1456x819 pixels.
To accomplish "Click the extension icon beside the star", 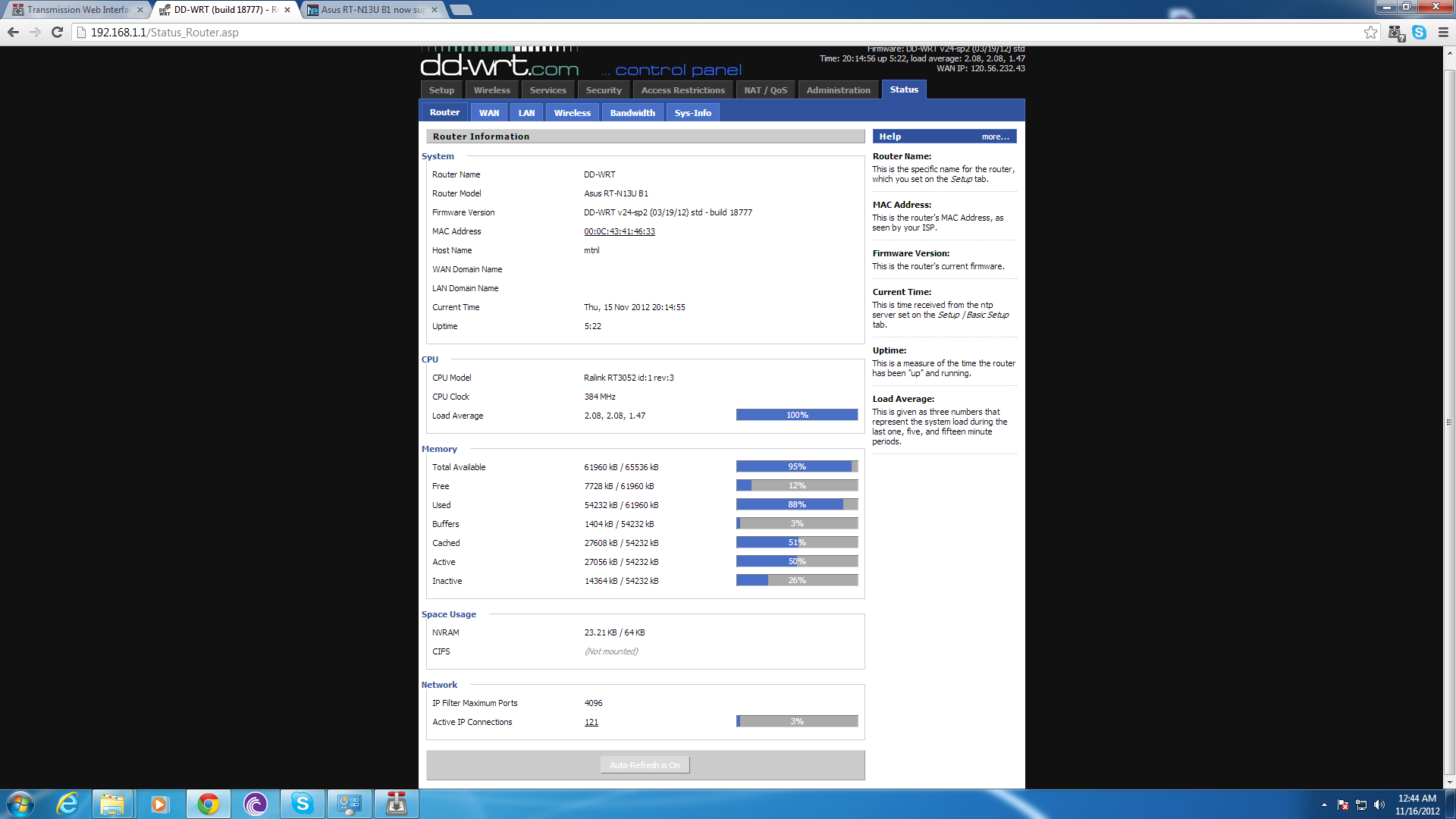I will point(1396,33).
